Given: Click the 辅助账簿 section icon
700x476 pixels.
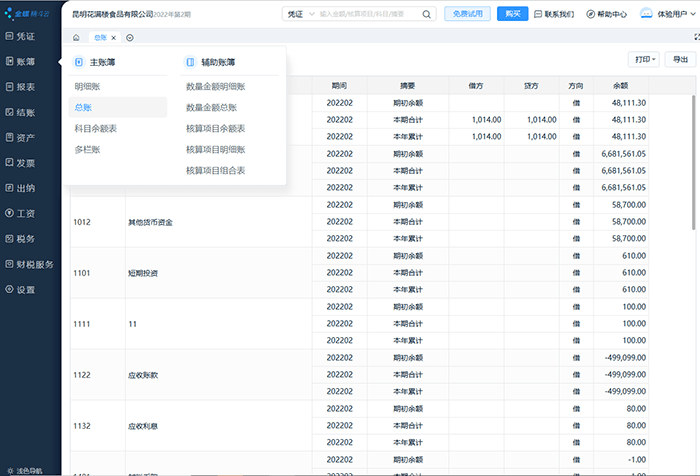Looking at the screenshot, I should (x=190, y=62).
